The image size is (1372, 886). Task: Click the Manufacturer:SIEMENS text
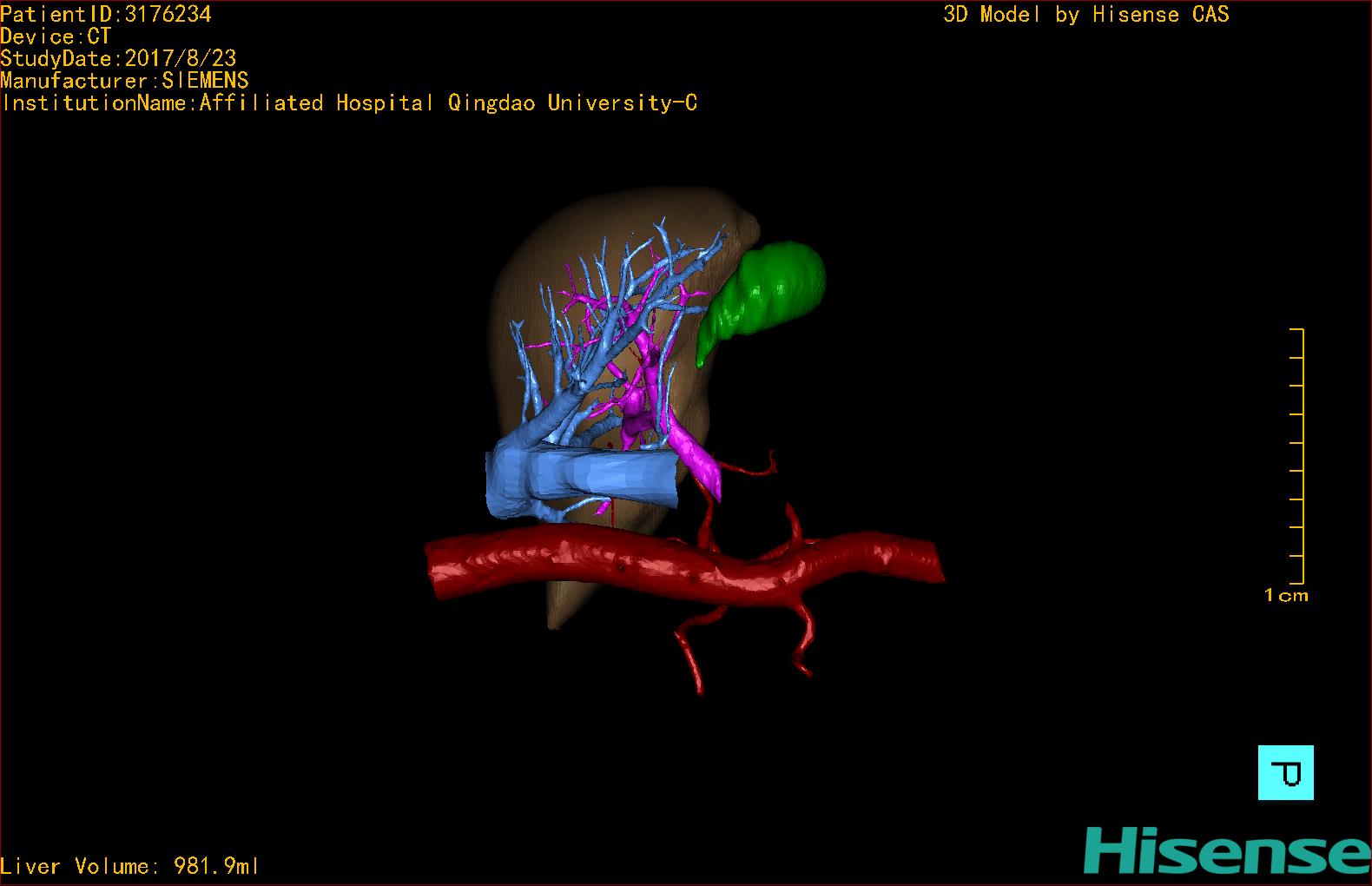[124, 81]
